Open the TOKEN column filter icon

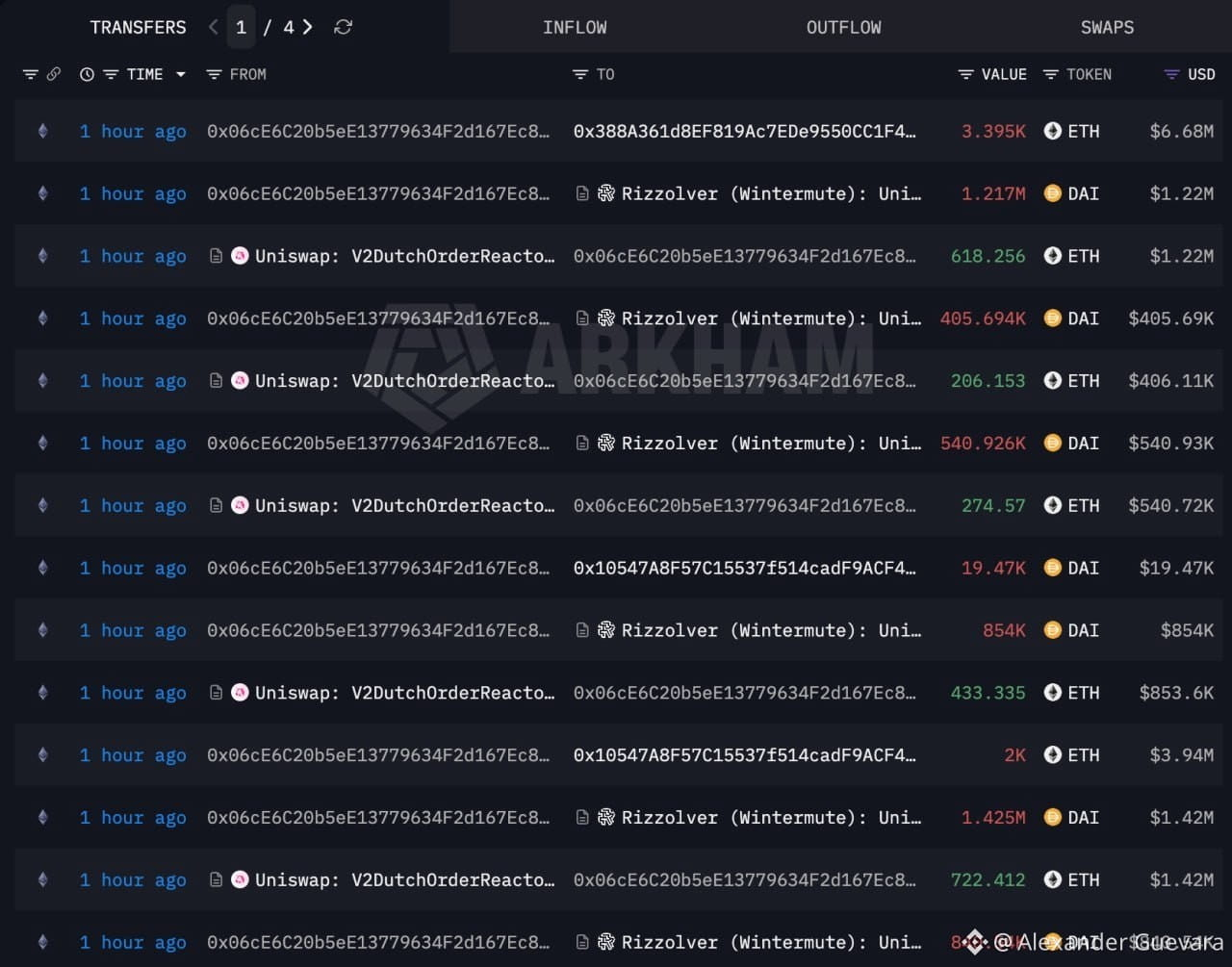pos(1051,74)
